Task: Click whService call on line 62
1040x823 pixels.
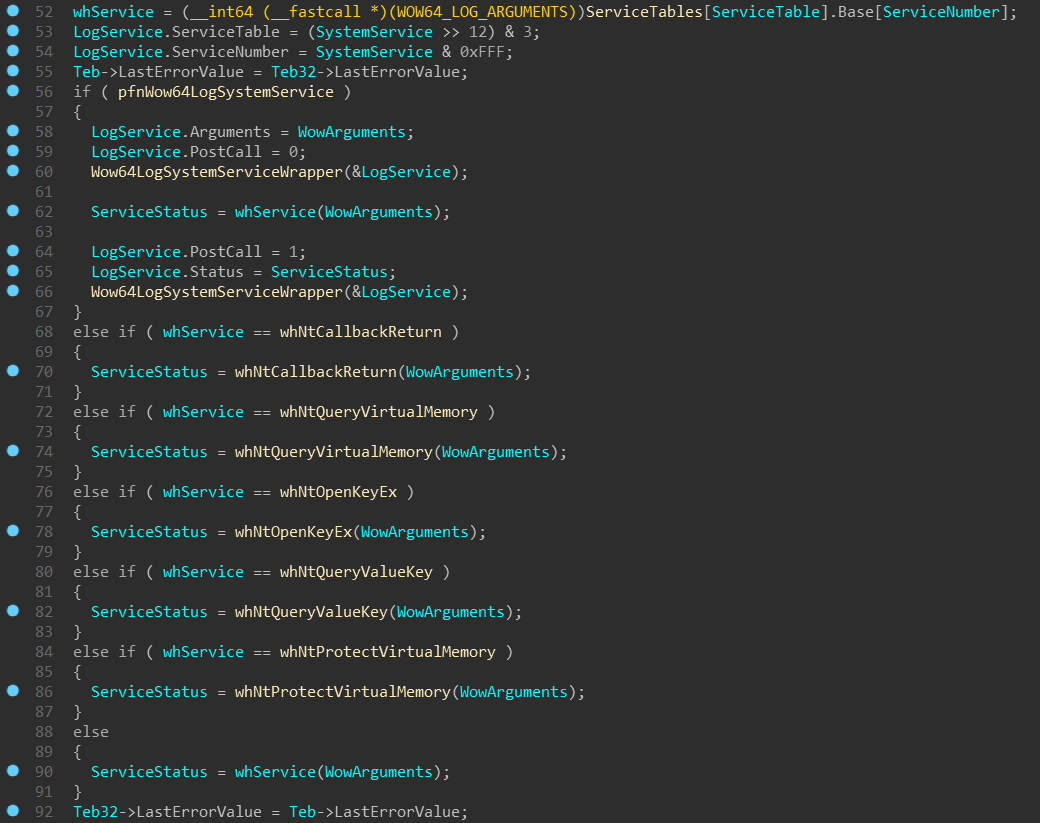Action: point(275,212)
